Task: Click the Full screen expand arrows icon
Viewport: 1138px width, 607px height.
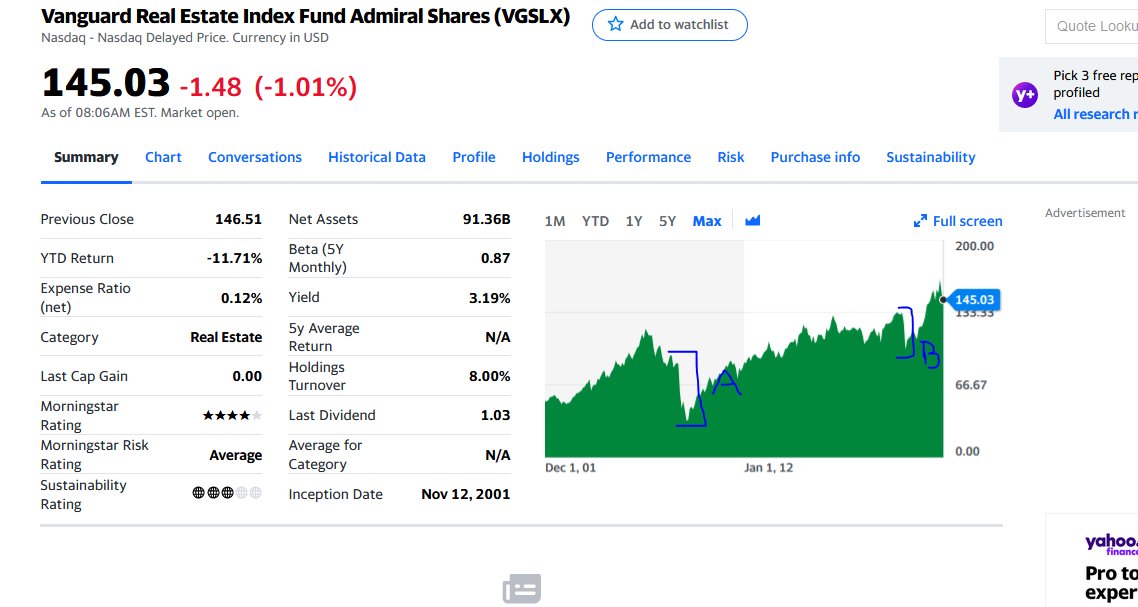Action: click(920, 221)
